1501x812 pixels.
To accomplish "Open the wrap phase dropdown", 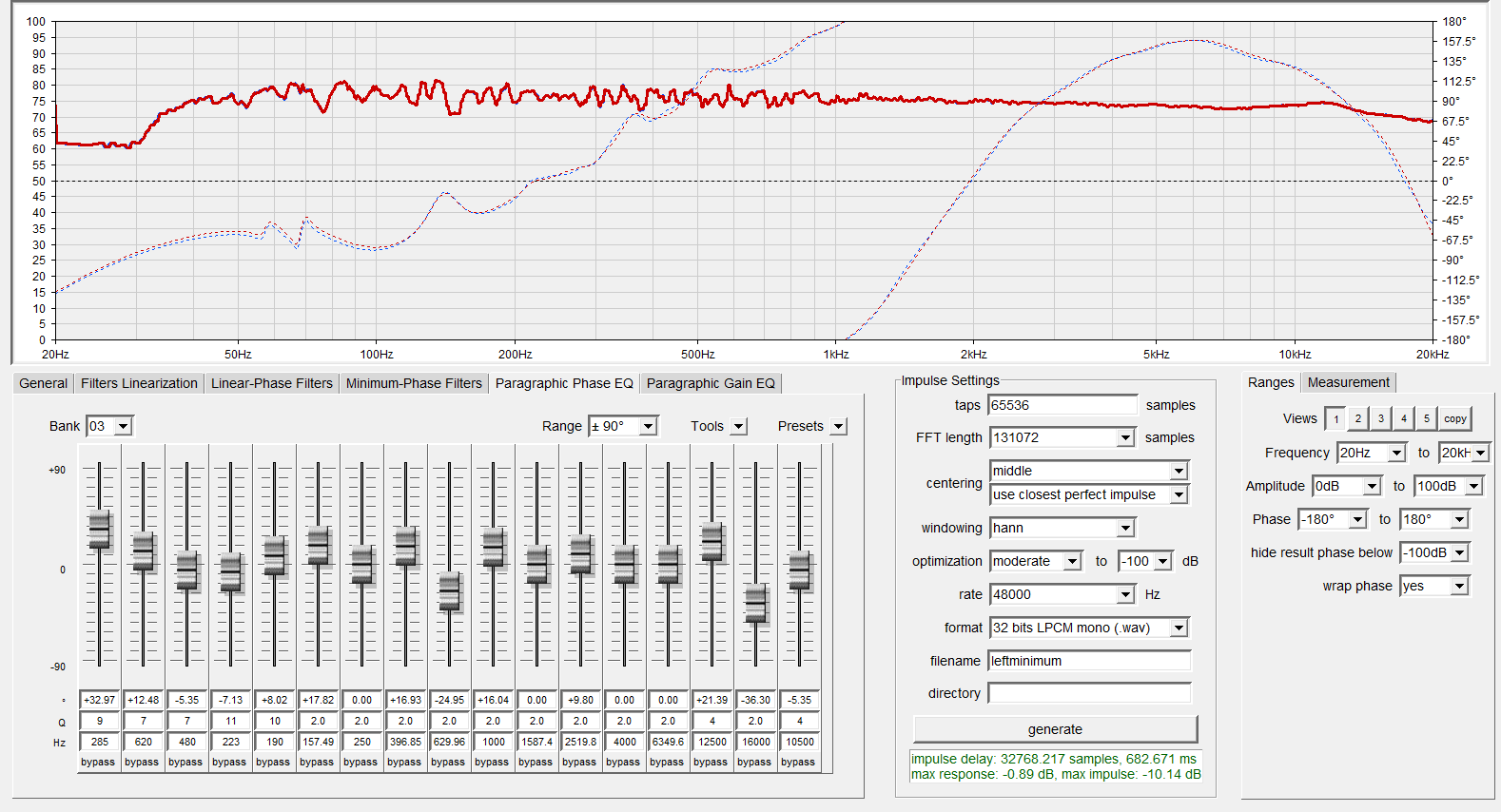I will click(1459, 586).
